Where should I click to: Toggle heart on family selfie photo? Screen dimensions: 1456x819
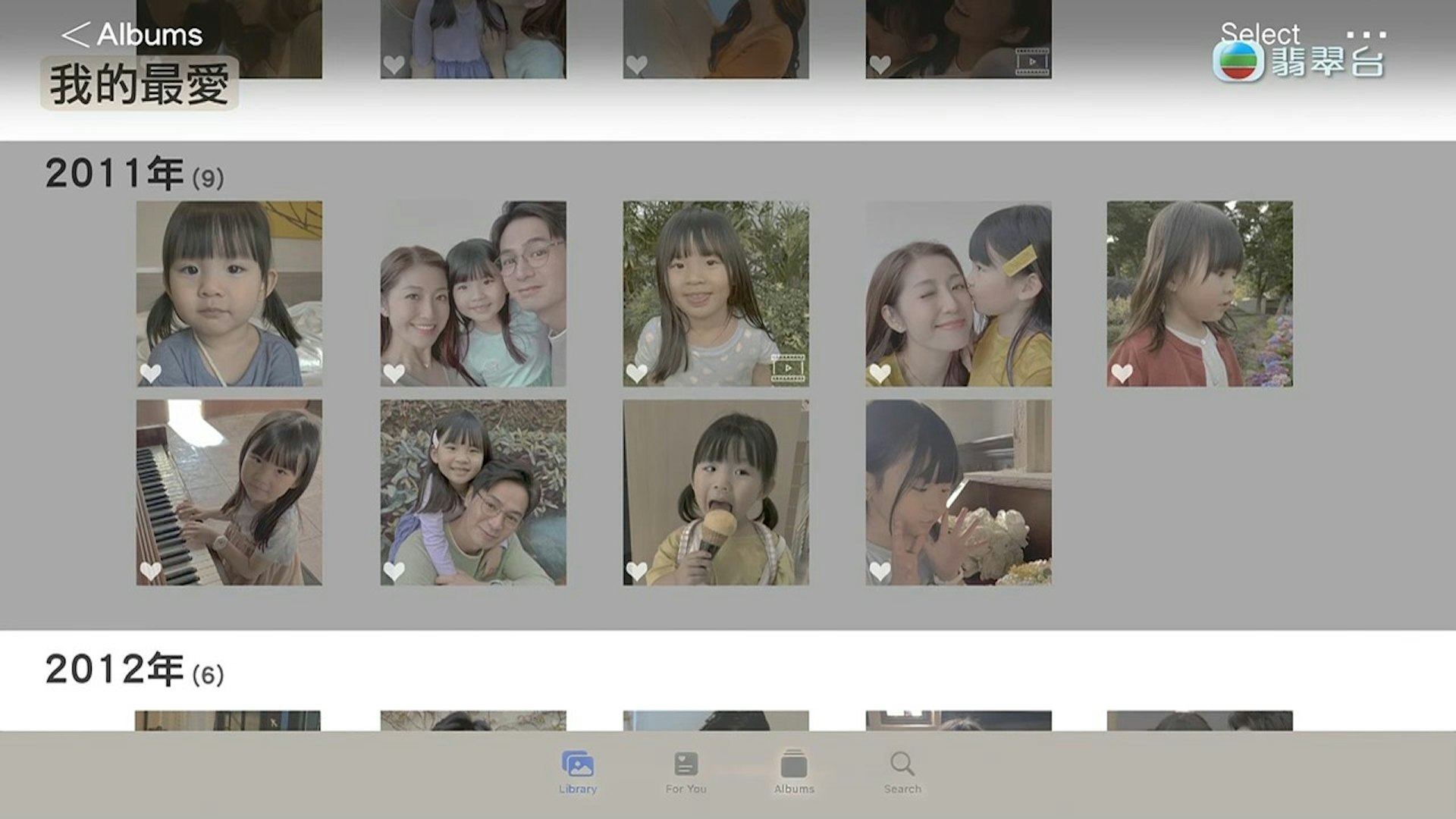(394, 373)
